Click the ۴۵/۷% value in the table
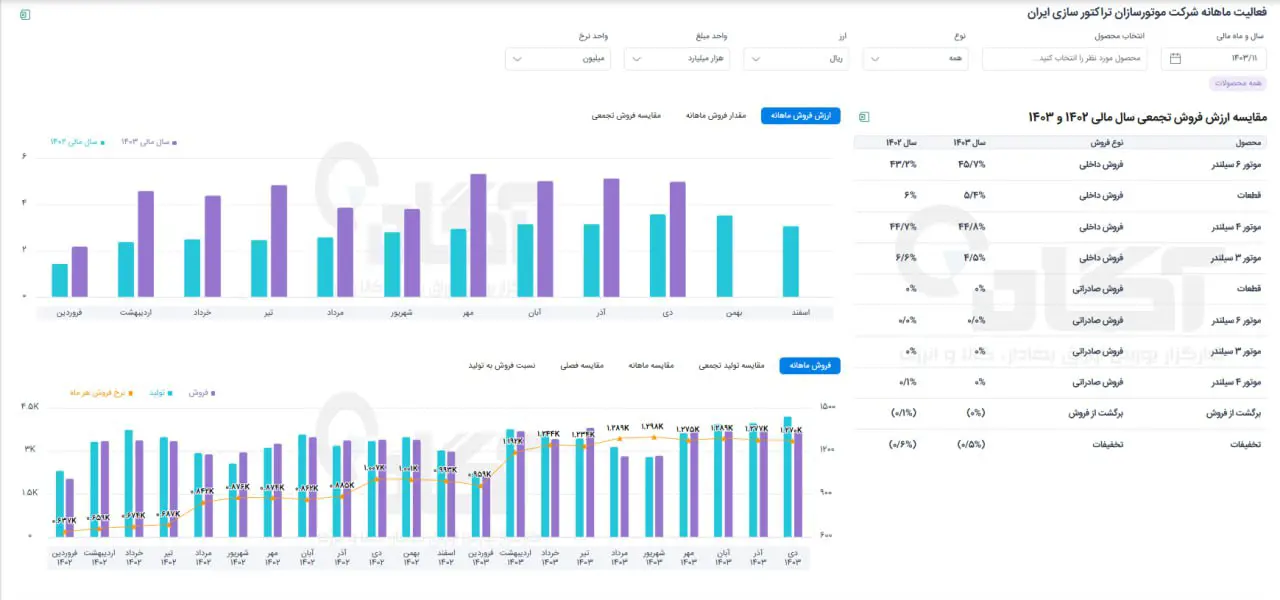Screen dimensions: 1280x600 [972, 164]
